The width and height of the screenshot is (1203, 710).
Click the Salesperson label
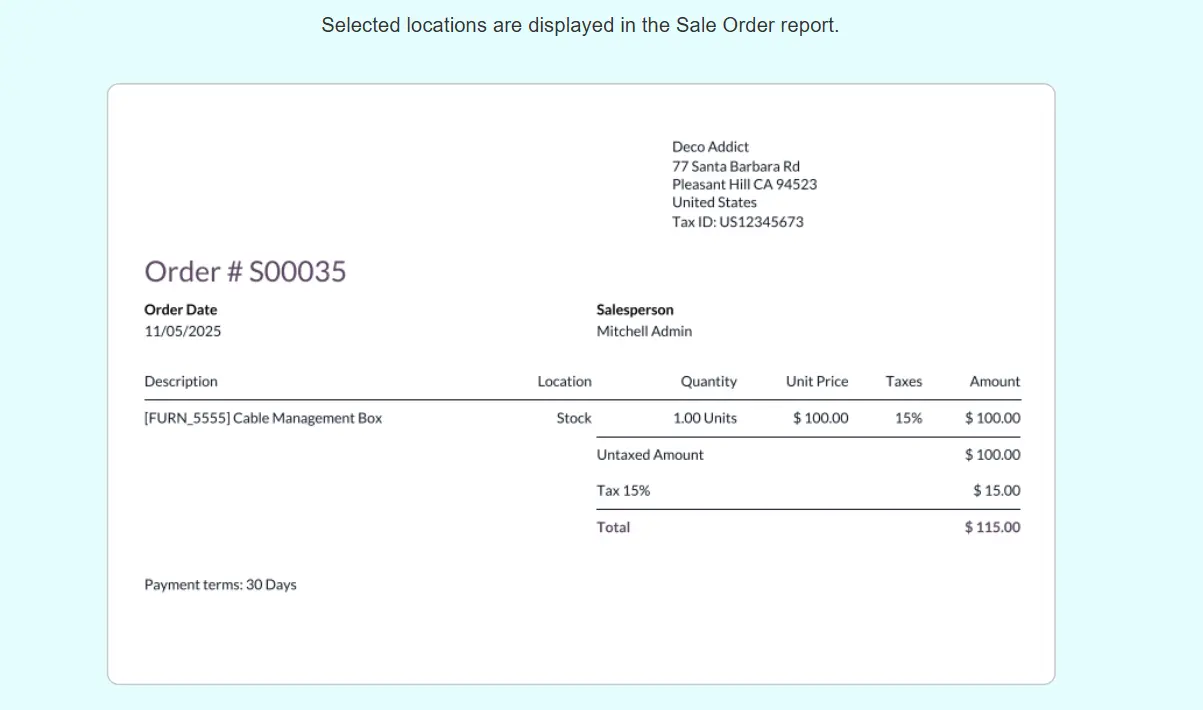(x=634, y=310)
